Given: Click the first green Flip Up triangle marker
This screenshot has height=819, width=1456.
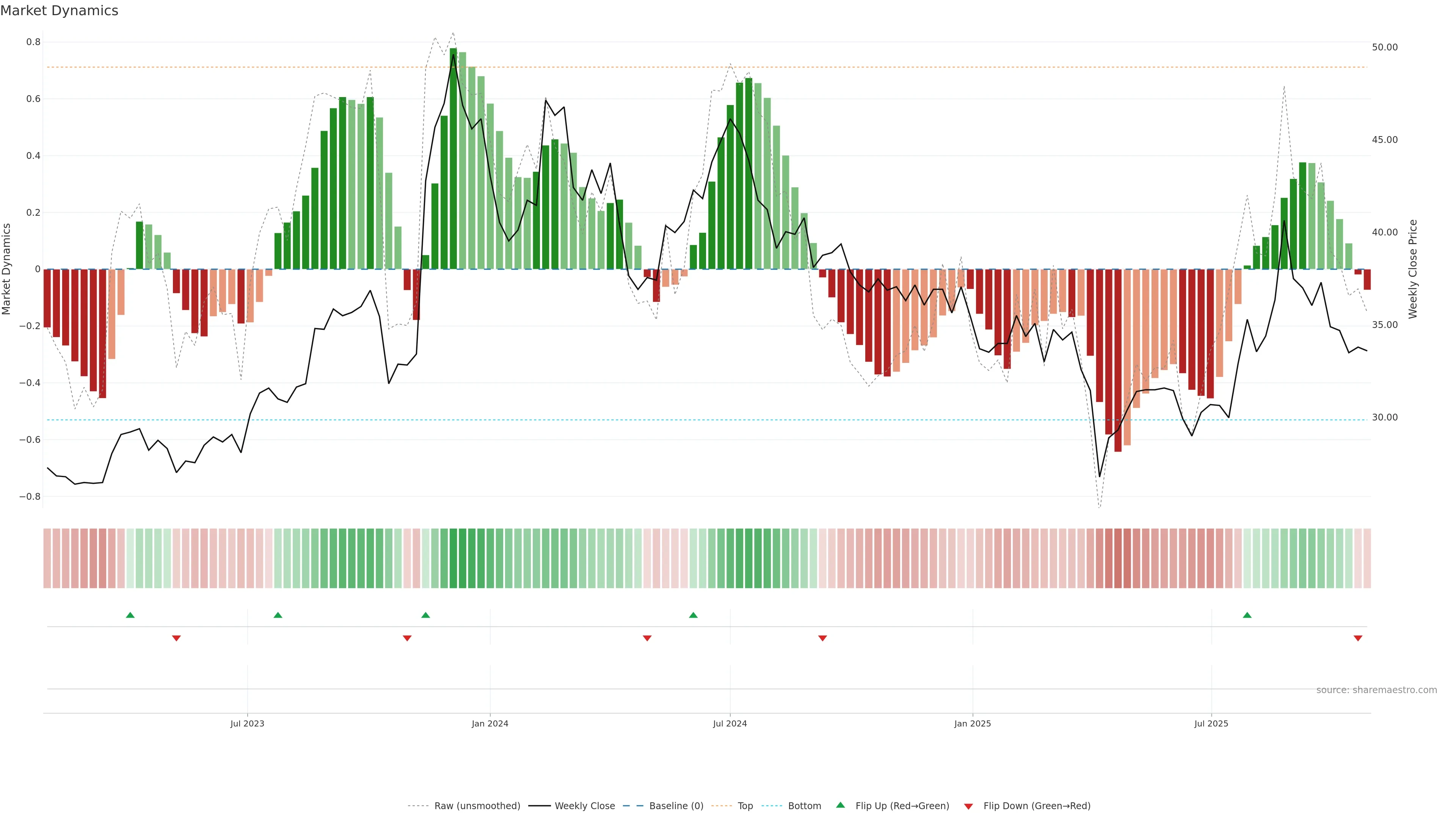Looking at the screenshot, I should pos(130,615).
